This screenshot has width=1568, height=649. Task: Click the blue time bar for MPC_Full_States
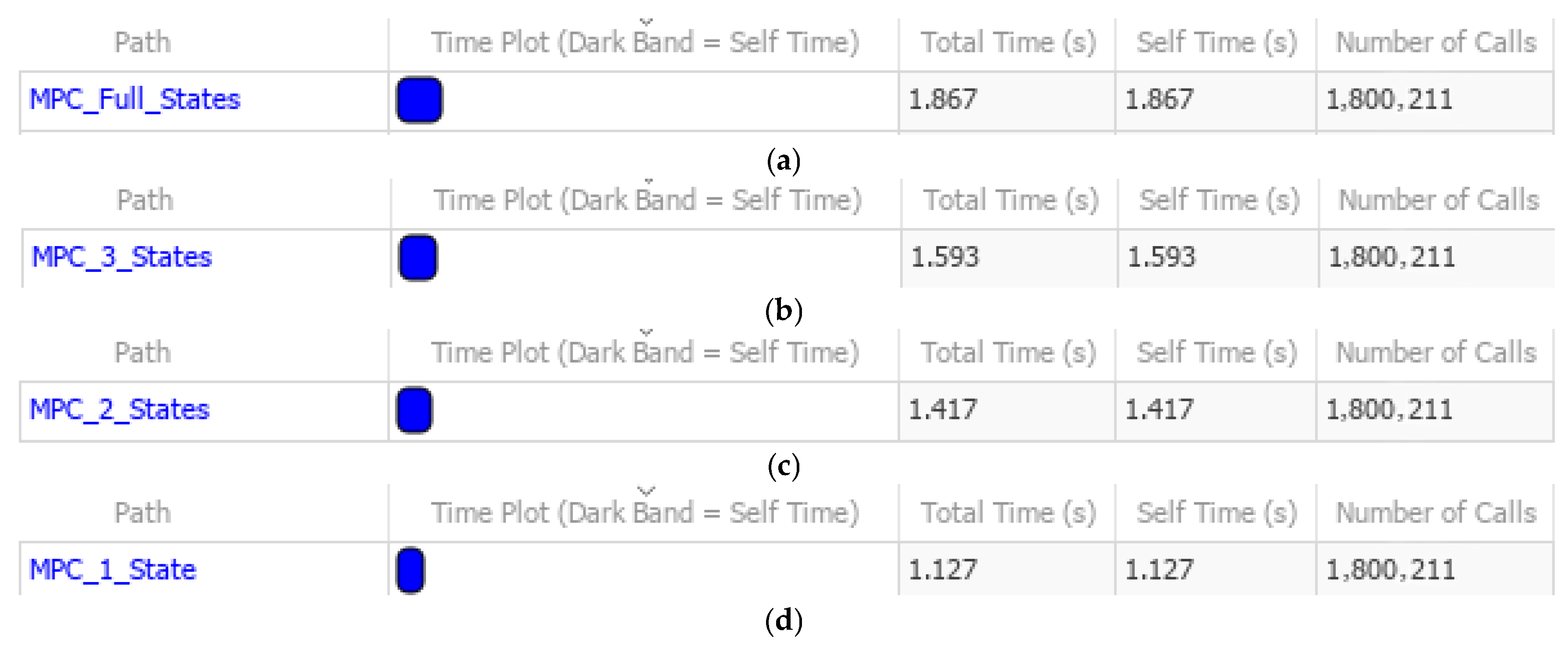[419, 100]
